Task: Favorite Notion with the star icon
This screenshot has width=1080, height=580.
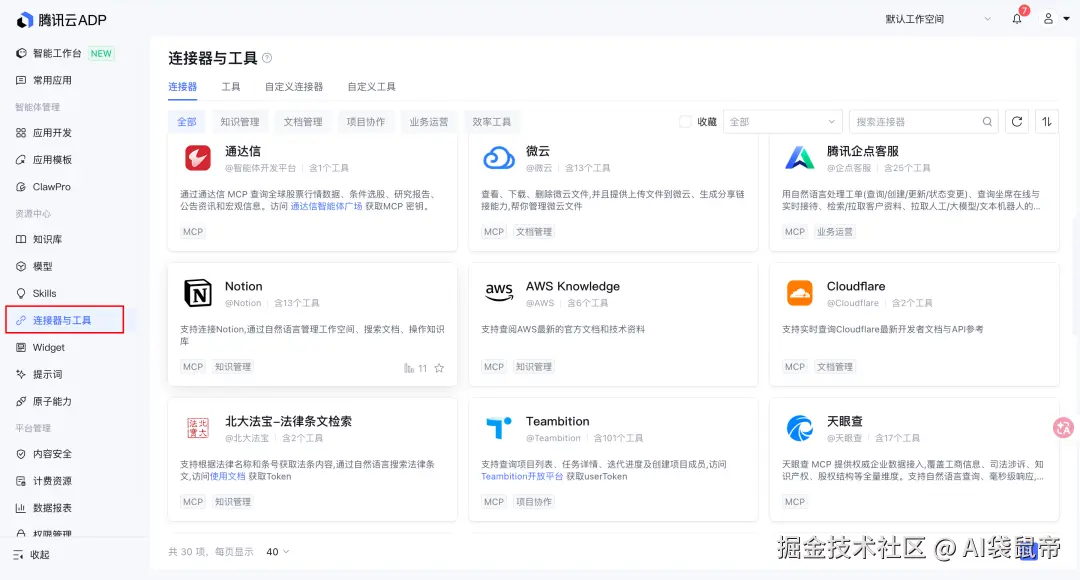Action: coord(439,368)
